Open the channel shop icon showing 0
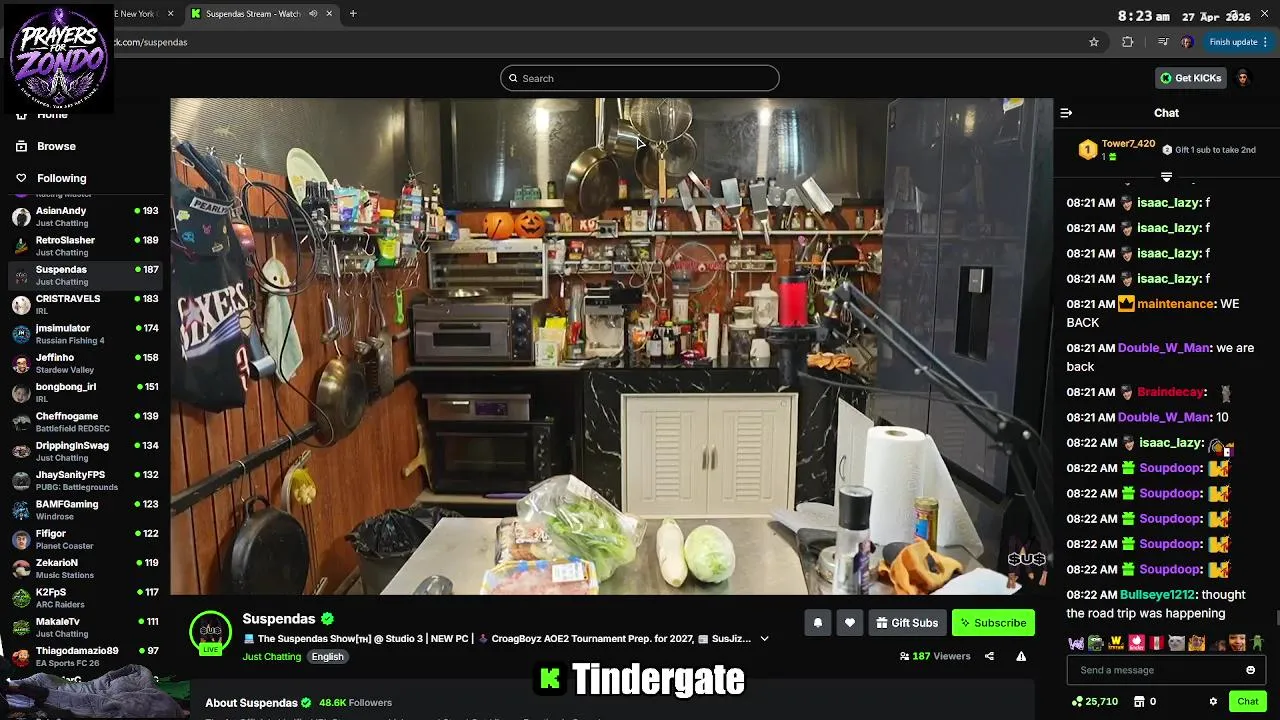 (1146, 701)
